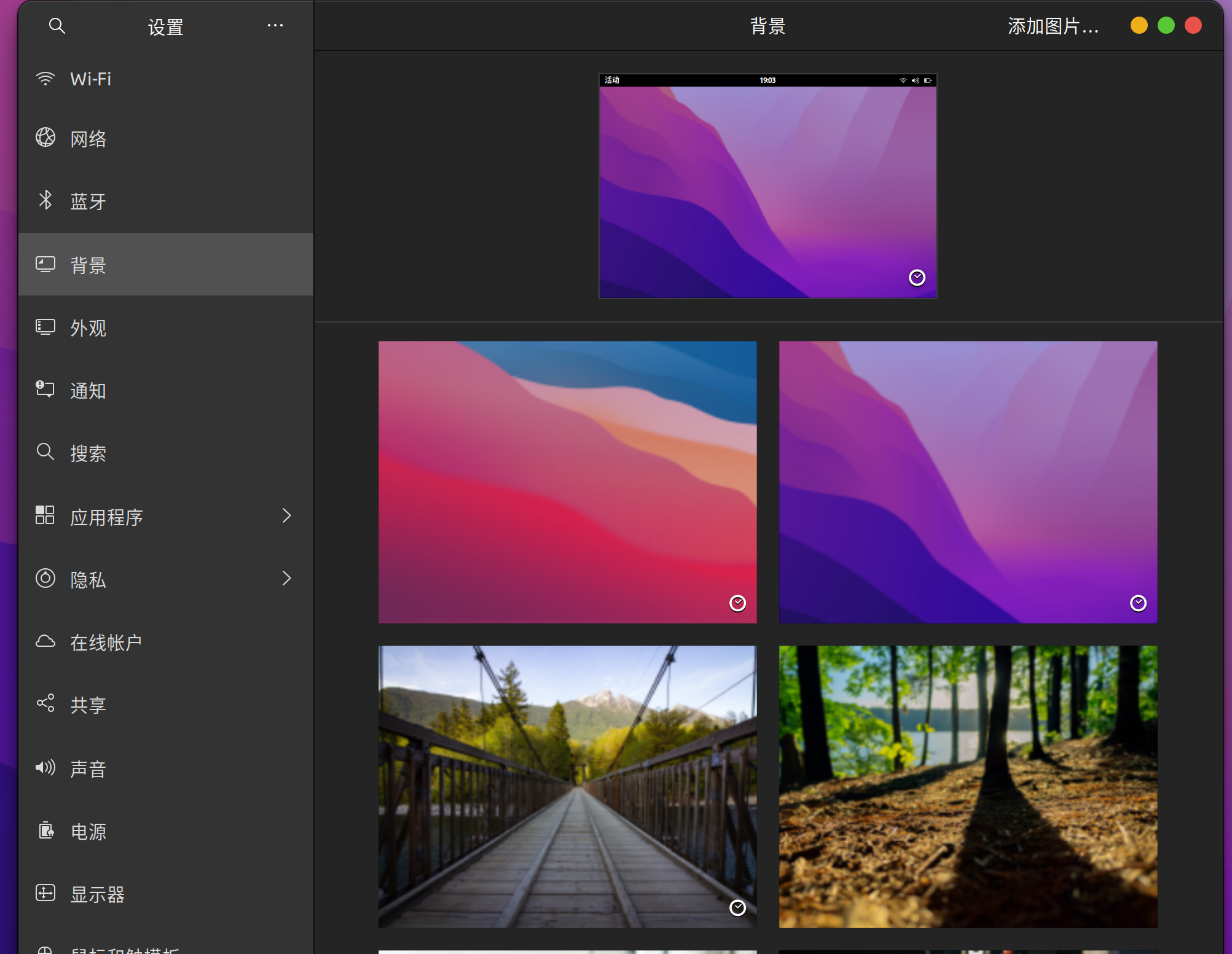Select the purple Monterey wallpaper thumbnail in grid
This screenshot has width=1232, height=954.
coord(968,482)
